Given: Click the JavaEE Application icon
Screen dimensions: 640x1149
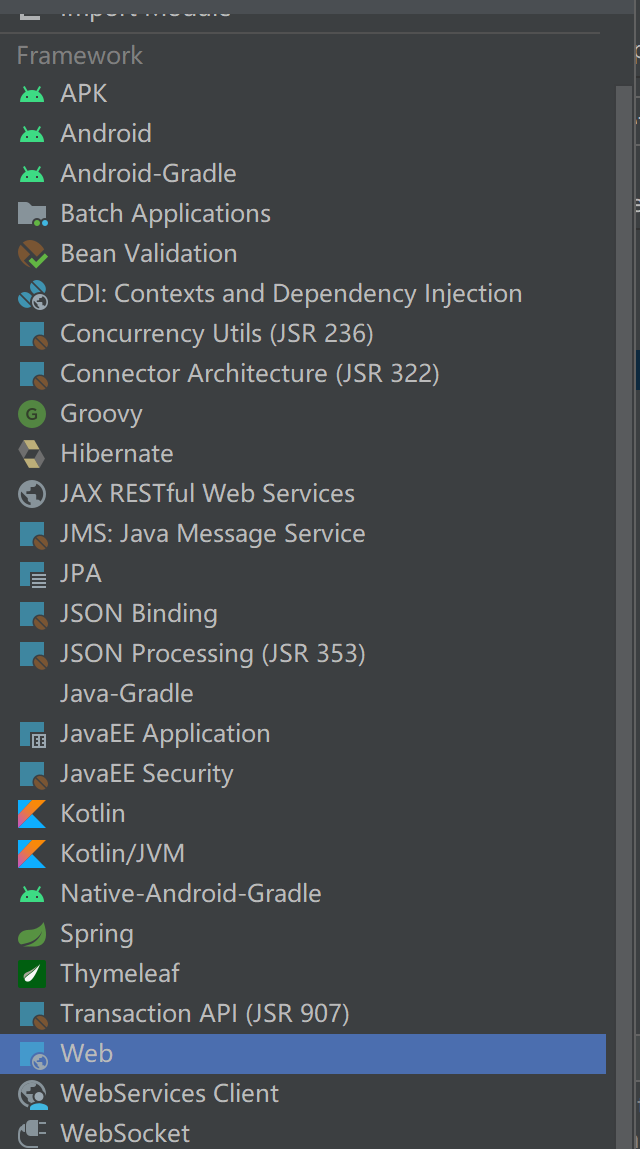Looking at the screenshot, I should point(33,734).
